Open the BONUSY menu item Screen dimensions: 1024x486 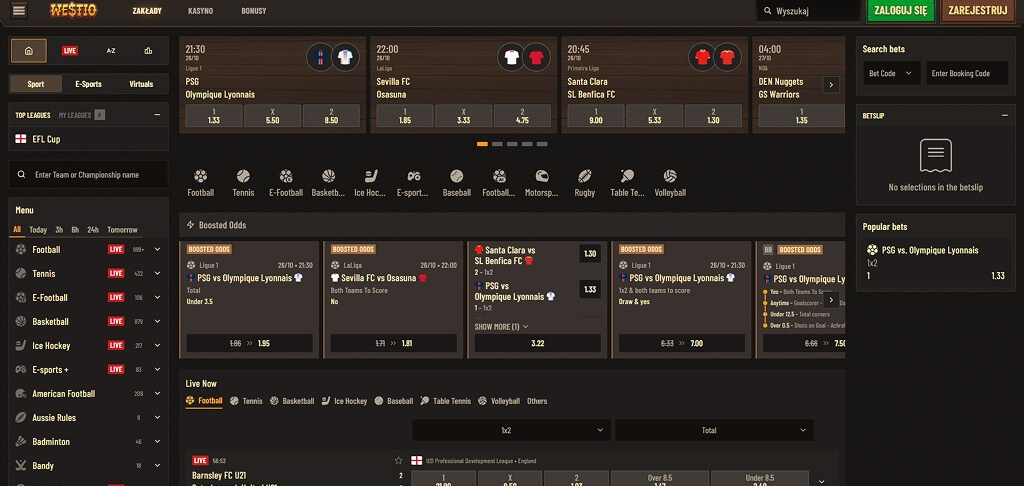[x=253, y=11]
